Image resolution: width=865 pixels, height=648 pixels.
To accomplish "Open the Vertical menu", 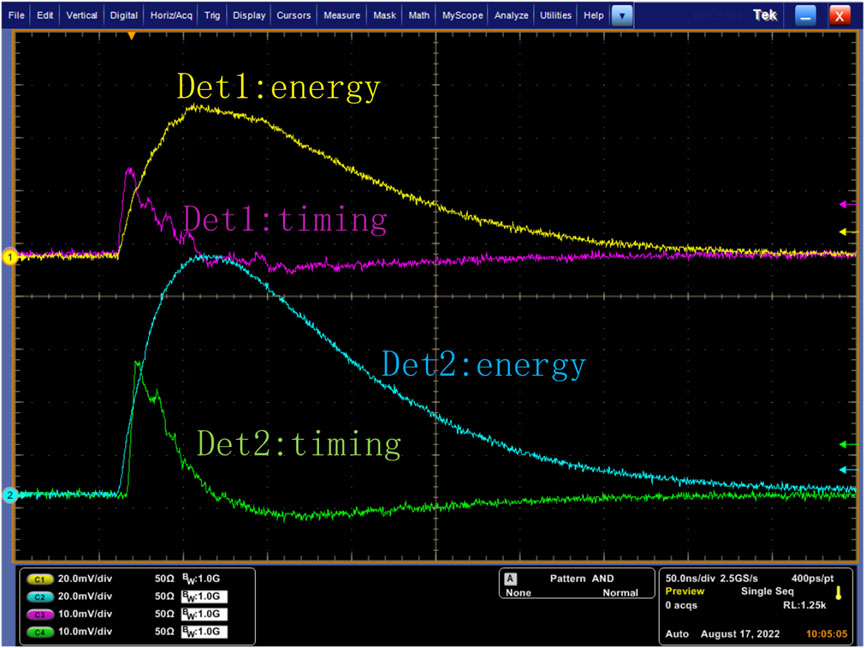I will point(82,15).
